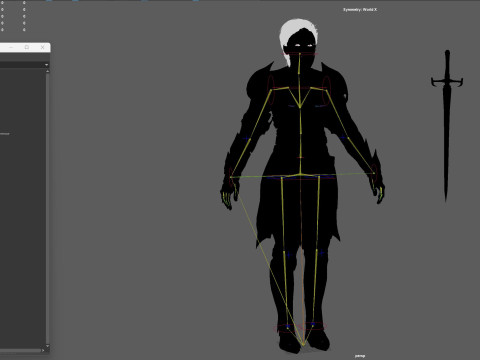
Task: Open the dropdown arrow in the floating window
Action: tap(46, 65)
